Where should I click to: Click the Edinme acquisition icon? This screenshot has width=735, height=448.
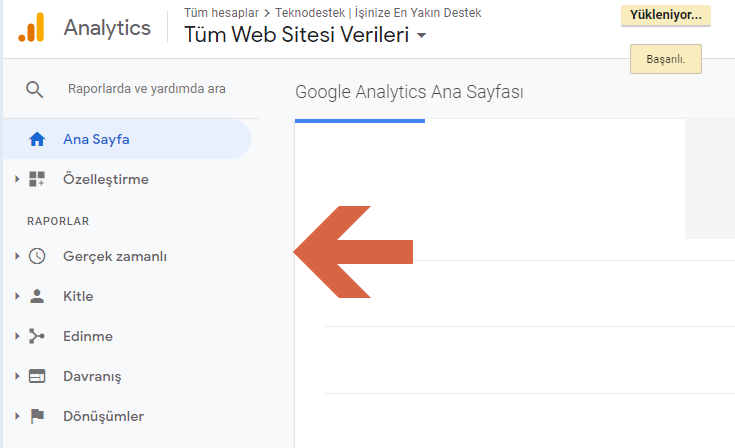click(x=37, y=336)
